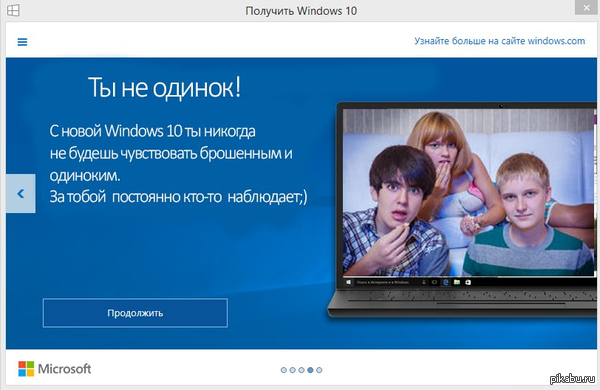The width and height of the screenshot is (600, 390).
Task: Click Task View icon on laptop taskbar
Action: pyautogui.click(x=435, y=282)
